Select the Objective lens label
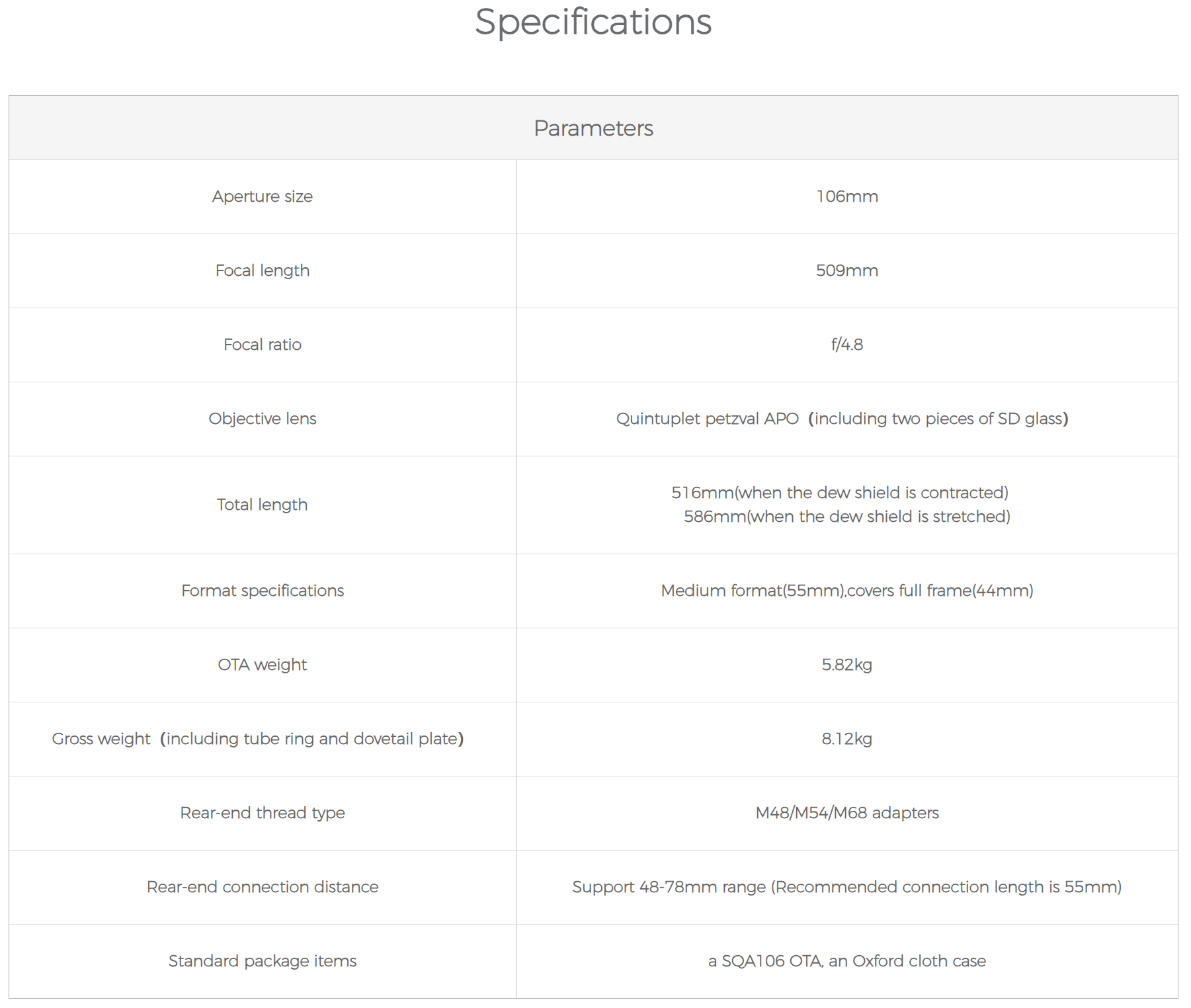This screenshot has width=1191, height=1008. coord(262,419)
